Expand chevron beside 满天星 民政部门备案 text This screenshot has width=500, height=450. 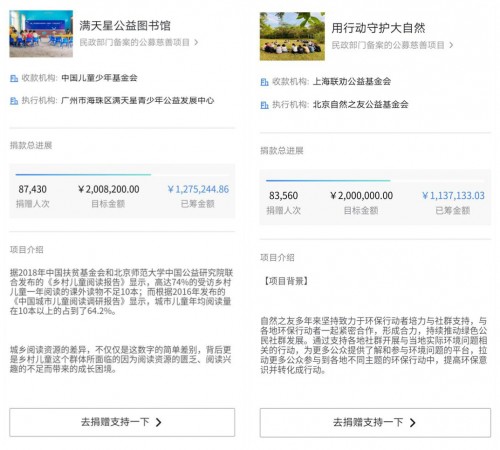pos(196,42)
